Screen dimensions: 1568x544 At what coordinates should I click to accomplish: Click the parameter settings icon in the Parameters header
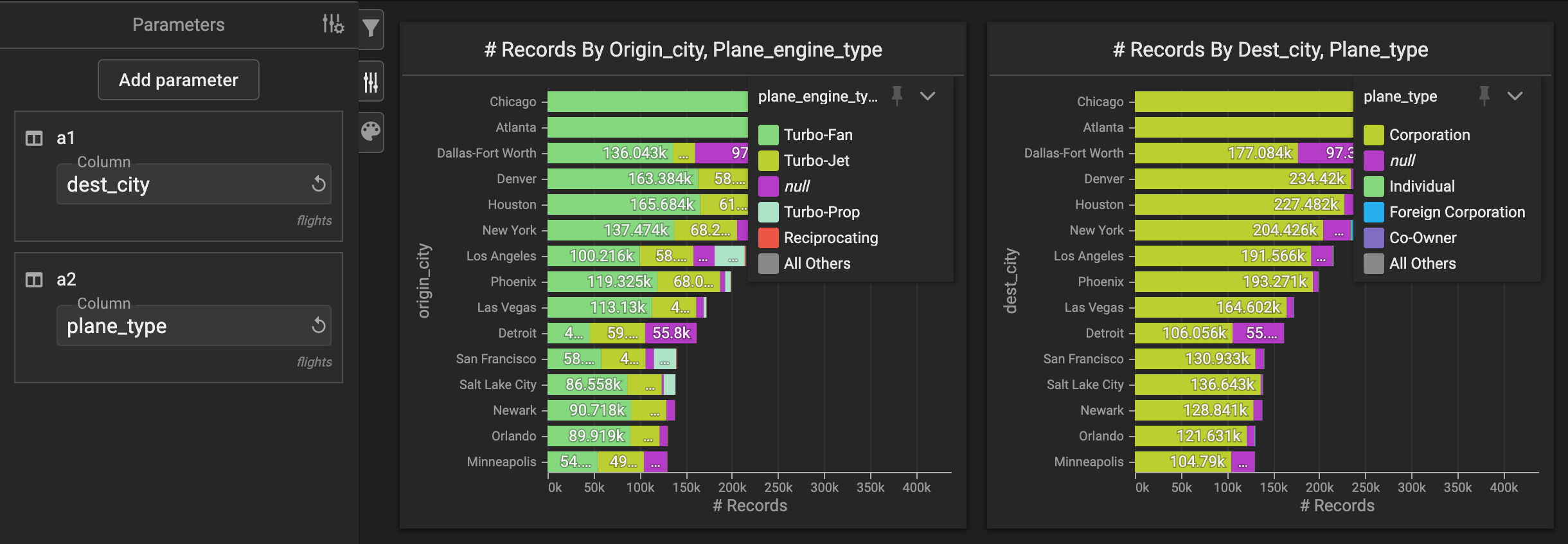pyautogui.click(x=333, y=24)
